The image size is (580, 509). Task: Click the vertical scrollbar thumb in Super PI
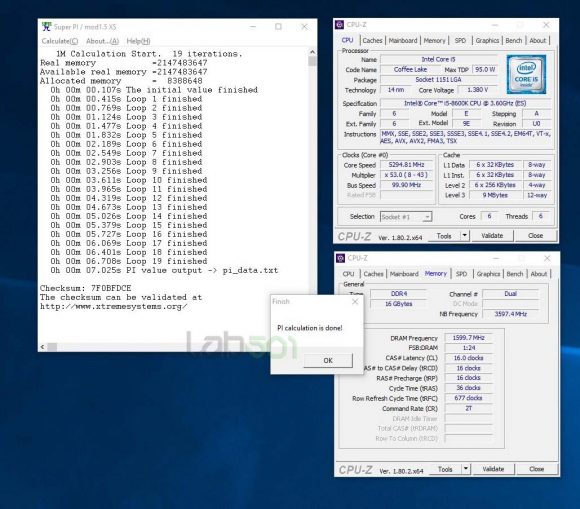tap(312, 61)
